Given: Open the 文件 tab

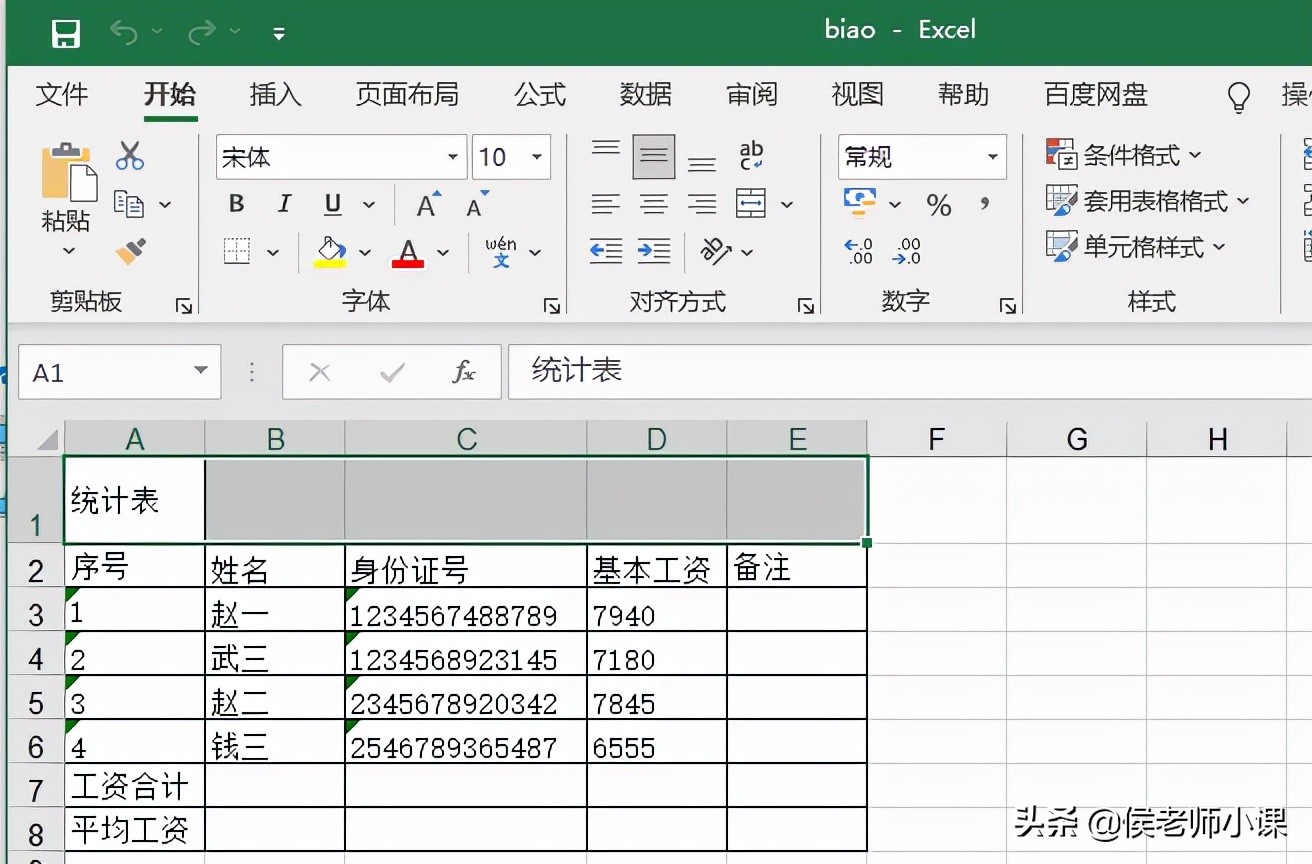Looking at the screenshot, I should tap(62, 95).
